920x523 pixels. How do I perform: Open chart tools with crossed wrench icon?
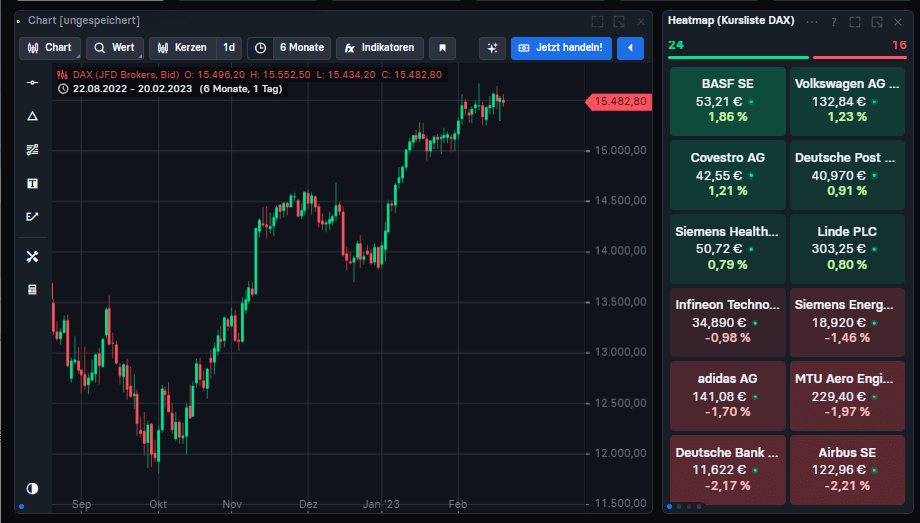pyautogui.click(x=32, y=257)
